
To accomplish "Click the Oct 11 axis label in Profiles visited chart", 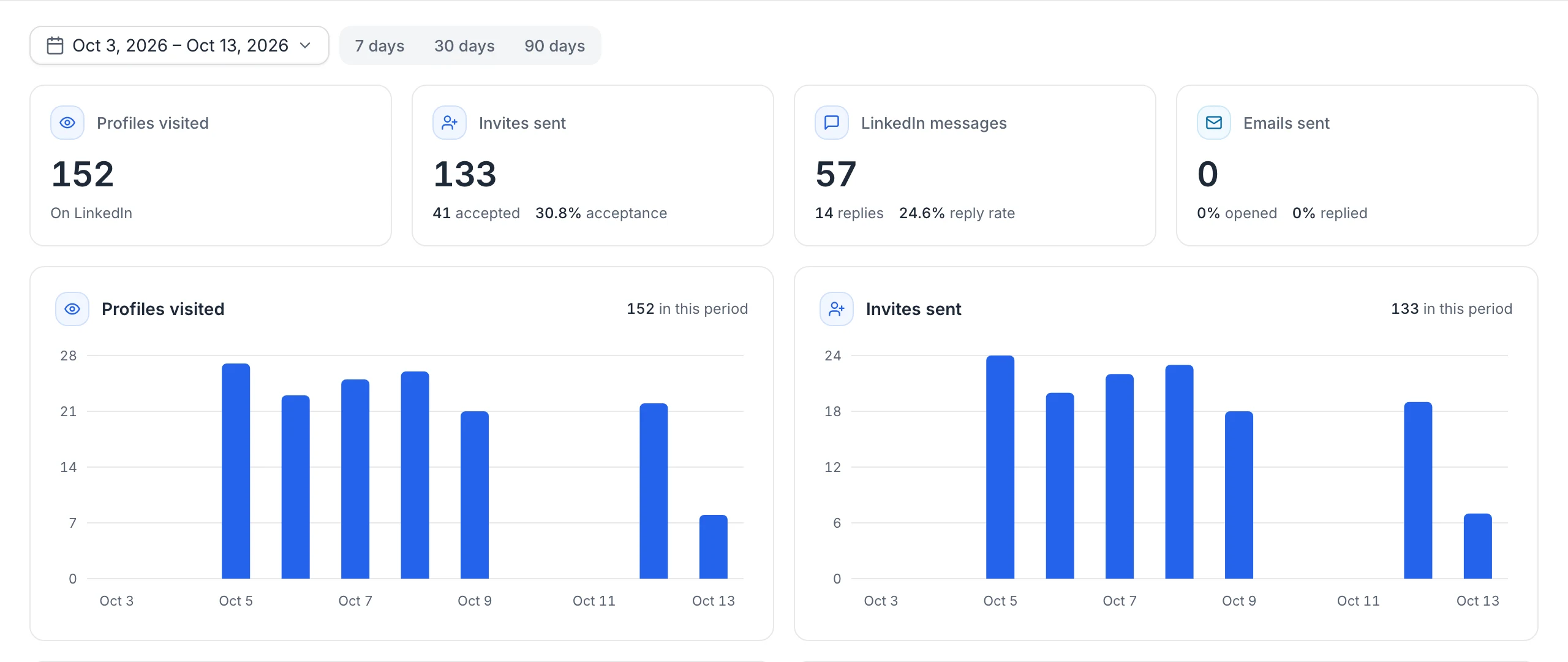I will pos(594,601).
